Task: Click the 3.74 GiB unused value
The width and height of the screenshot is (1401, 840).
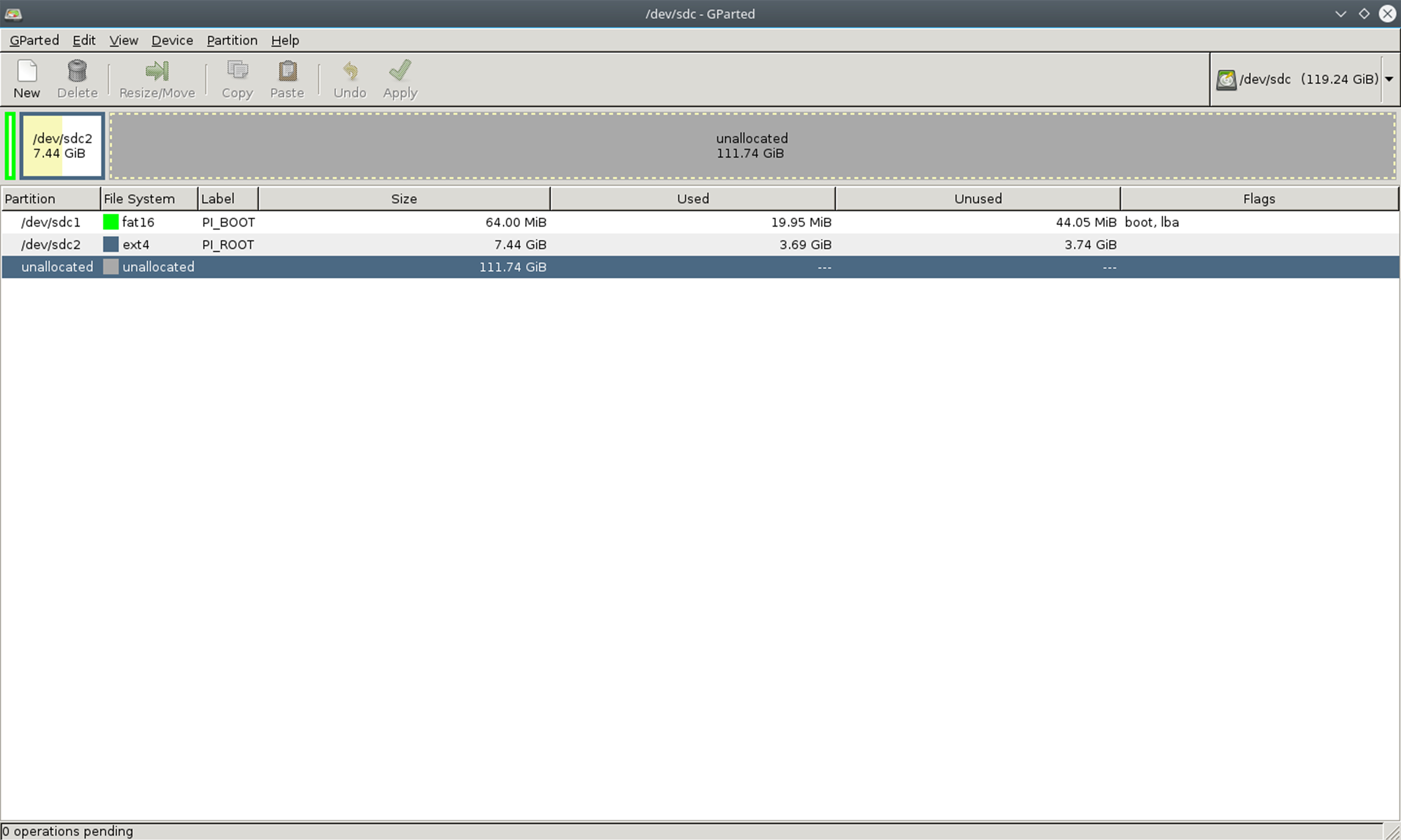Action: [1090, 244]
